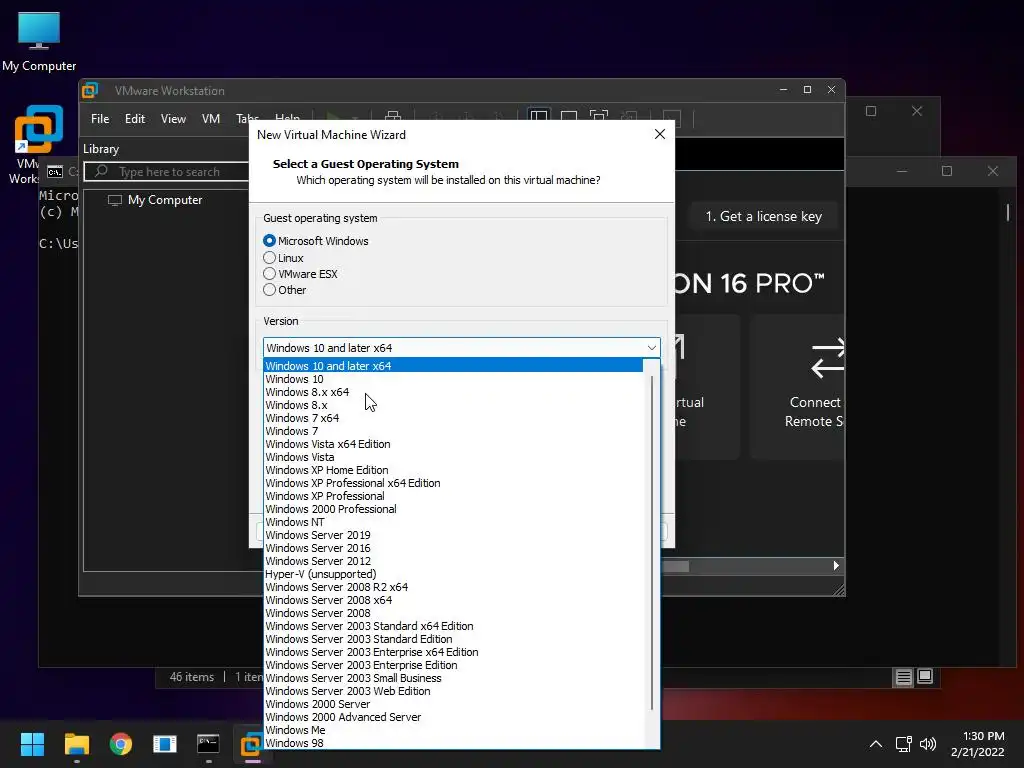1024x768 pixels.
Task: Click the Connect to Remote Server tile
Action: 798,387
